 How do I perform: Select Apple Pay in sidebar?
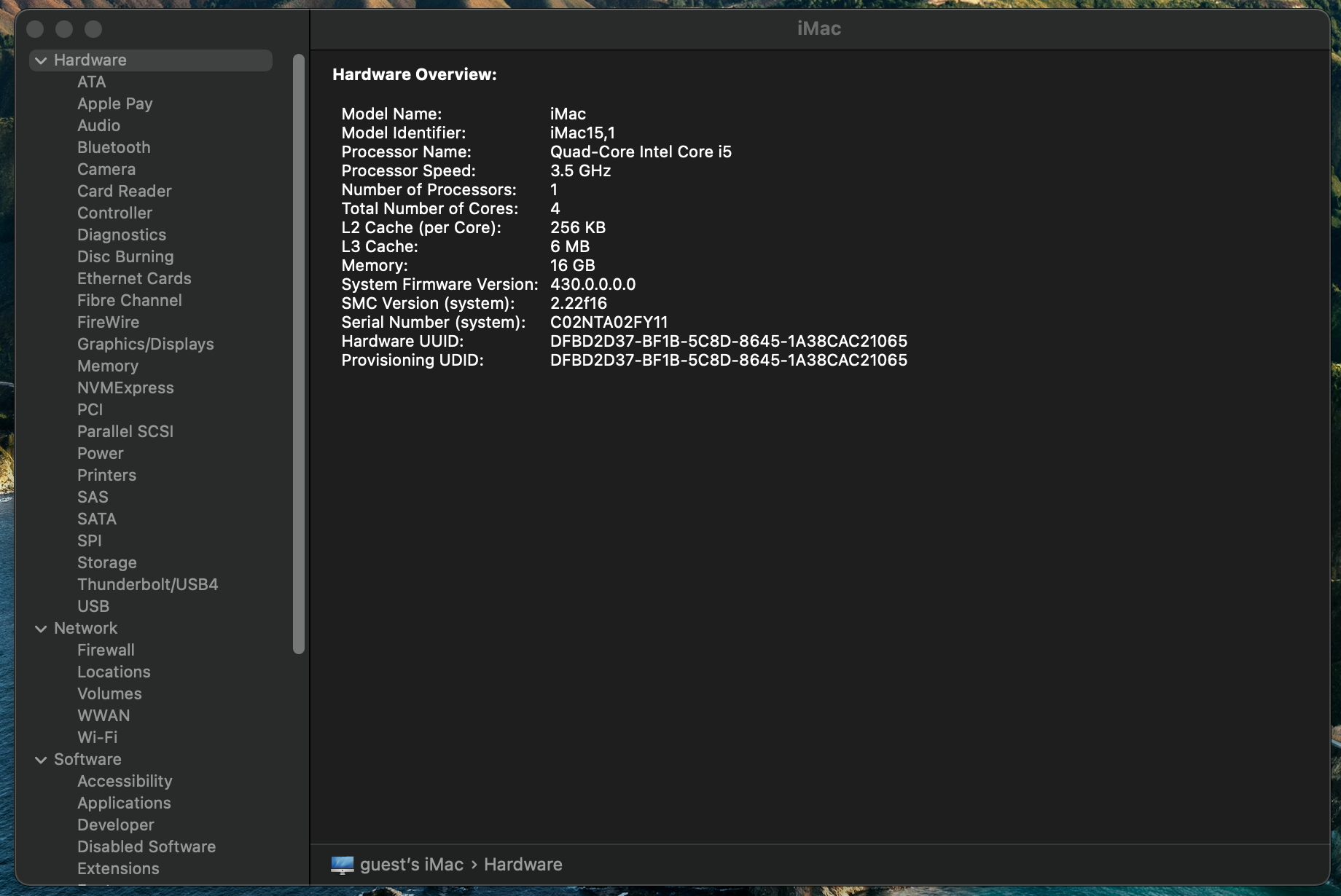(x=115, y=103)
